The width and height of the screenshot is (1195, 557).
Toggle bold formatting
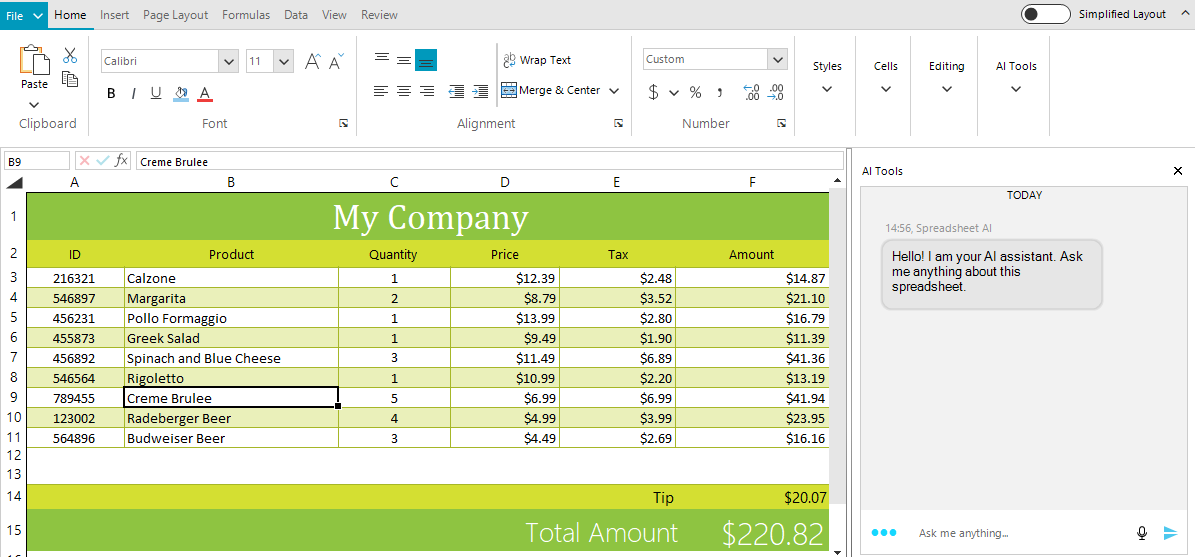tap(111, 93)
